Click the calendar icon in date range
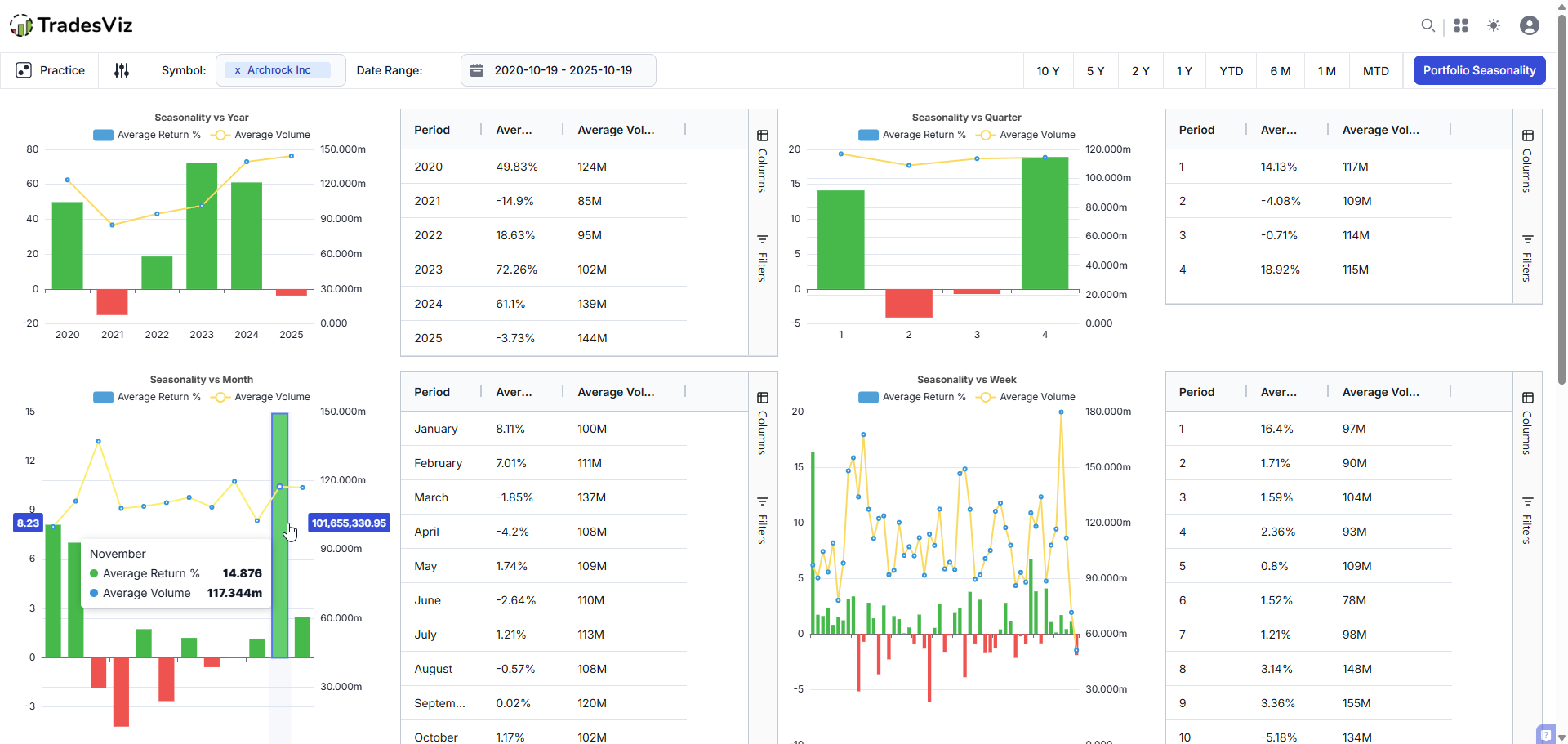Viewport: 1568px width, 744px height. click(x=477, y=70)
